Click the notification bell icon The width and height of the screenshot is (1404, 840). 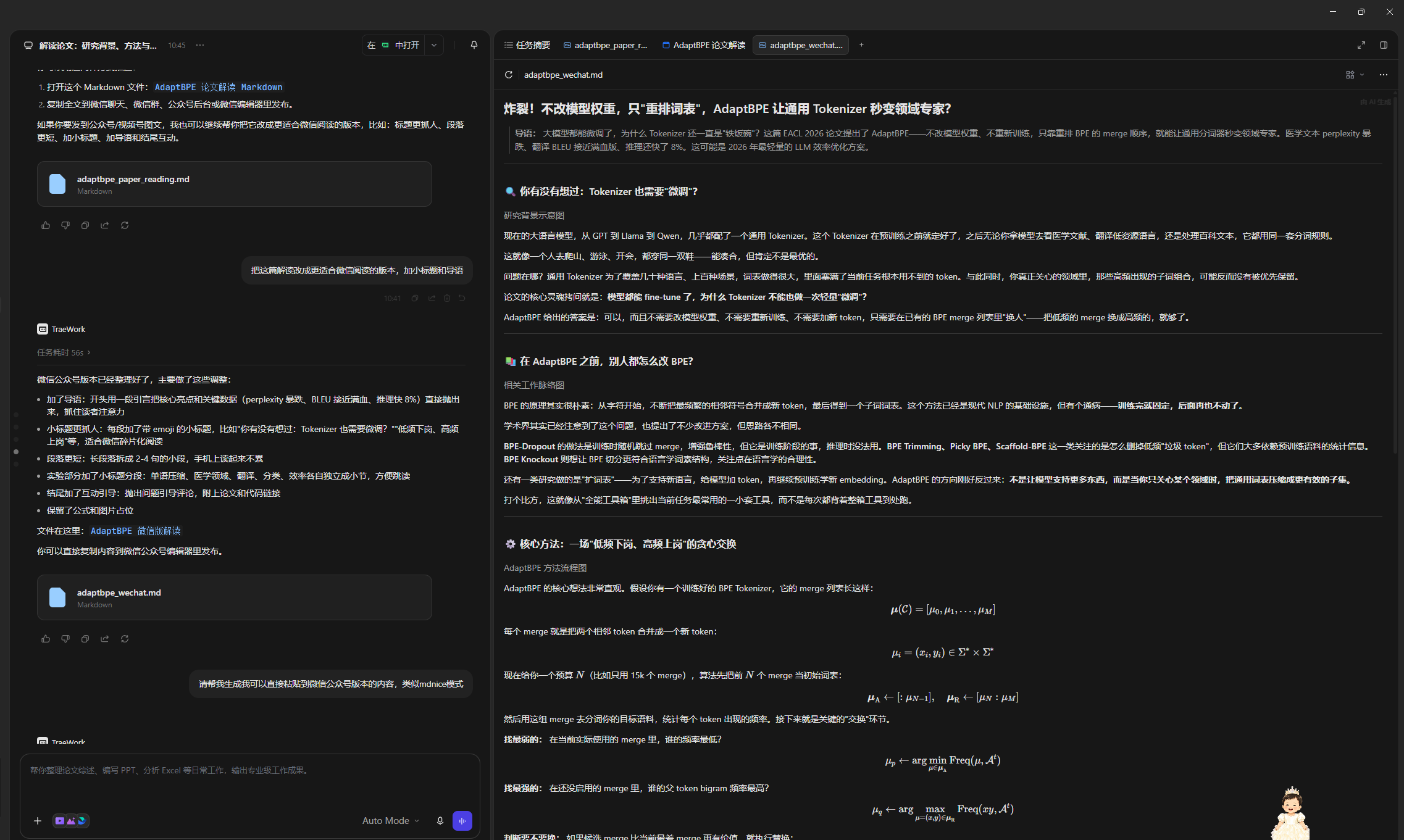[x=474, y=45]
